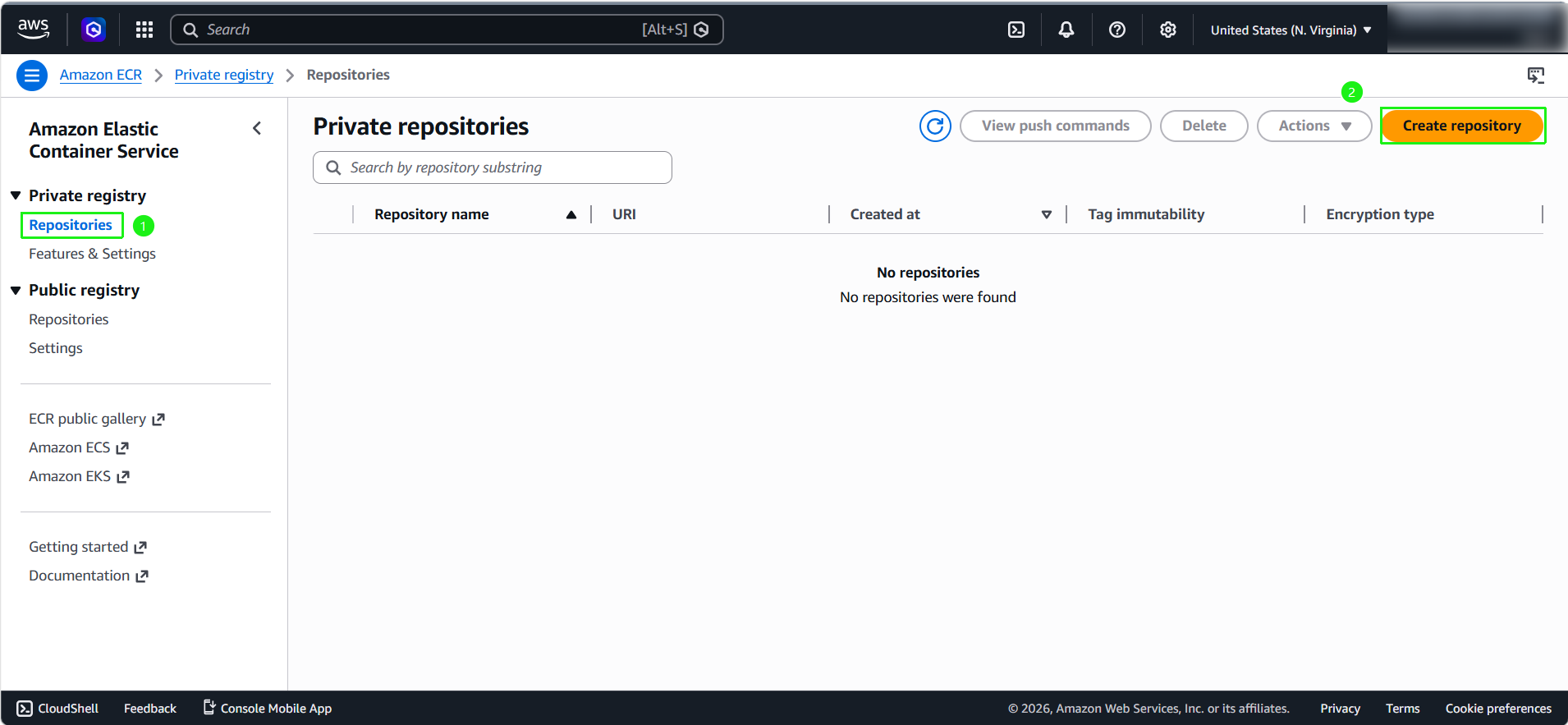Click the Created at column header
Image resolution: width=1568 pixels, height=725 pixels.
click(x=885, y=214)
